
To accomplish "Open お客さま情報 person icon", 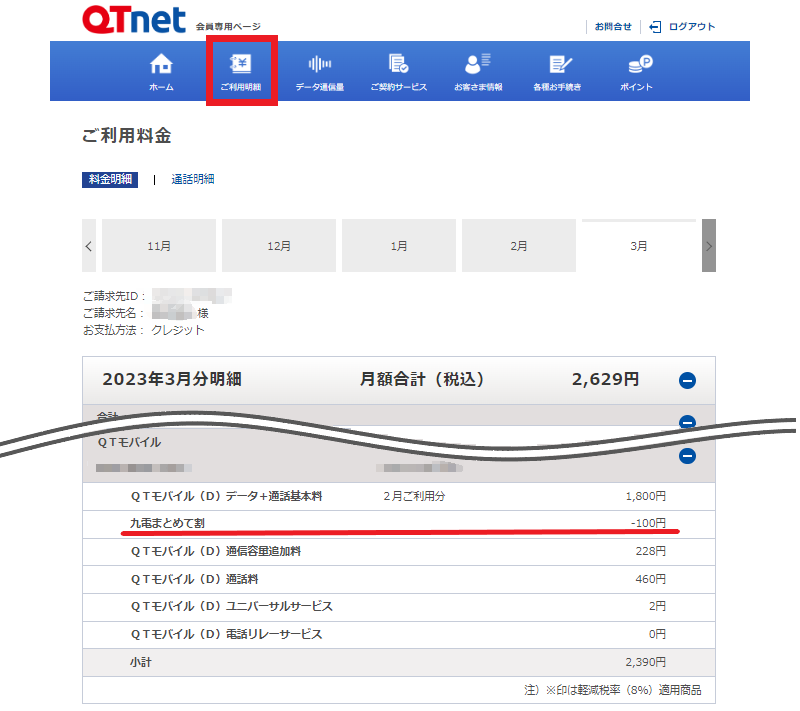I will (478, 64).
